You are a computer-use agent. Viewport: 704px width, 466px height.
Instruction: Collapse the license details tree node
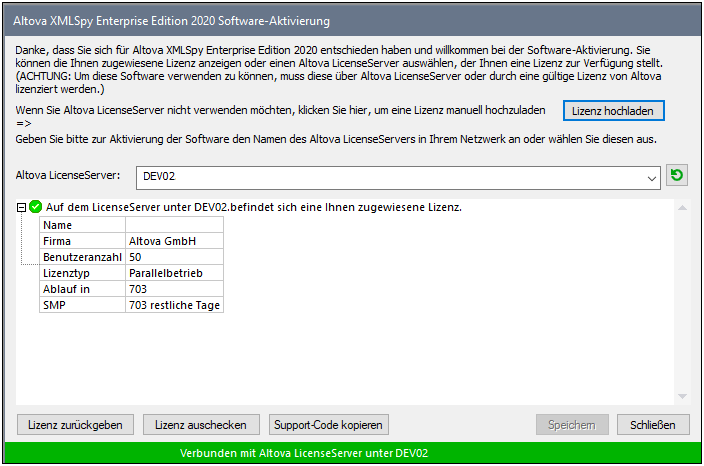[x=21, y=207]
